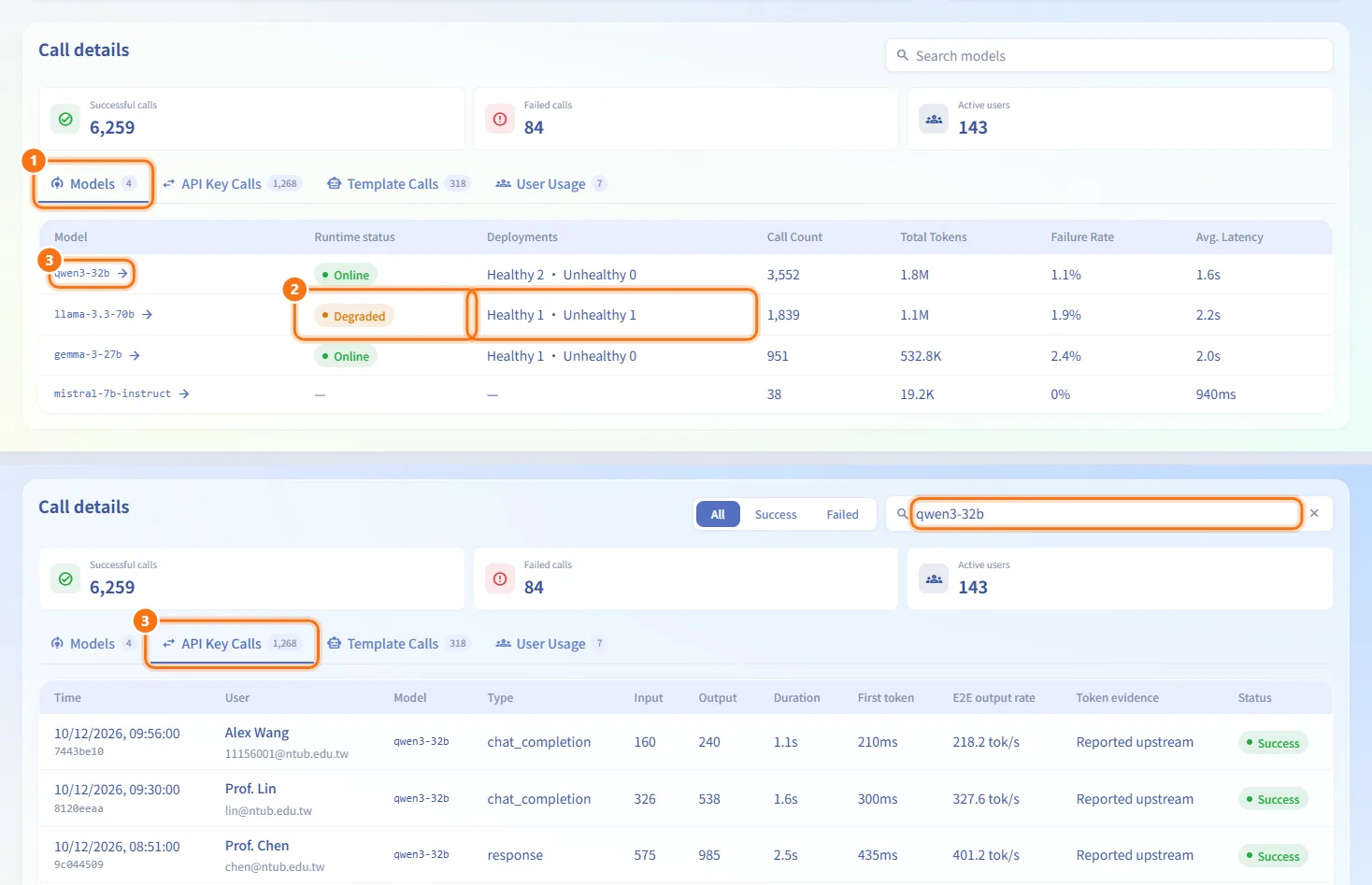This screenshot has width=1372, height=885.
Task: Open the Models tab in the upper panel
Action: click(93, 184)
